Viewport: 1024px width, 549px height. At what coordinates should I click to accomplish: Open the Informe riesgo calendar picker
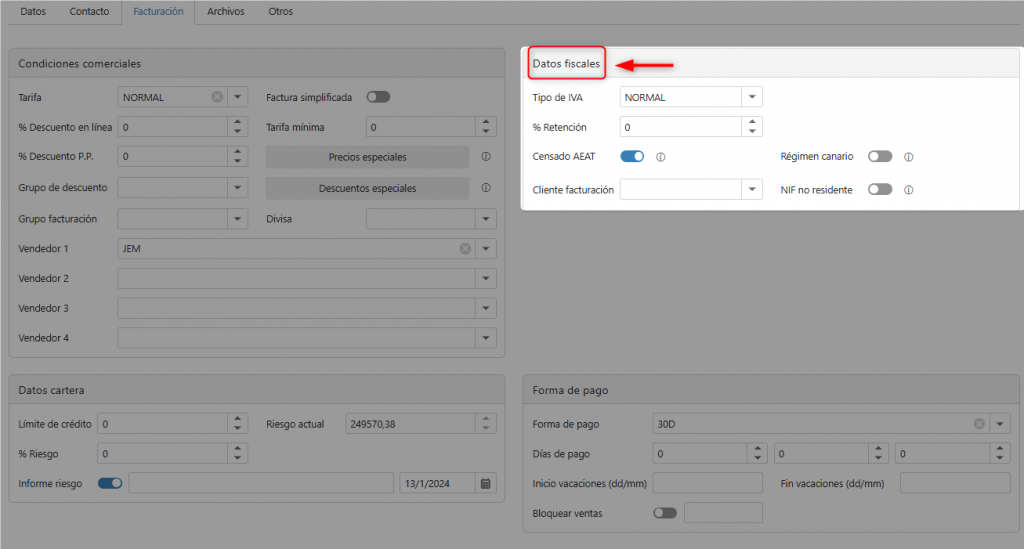coord(486,483)
